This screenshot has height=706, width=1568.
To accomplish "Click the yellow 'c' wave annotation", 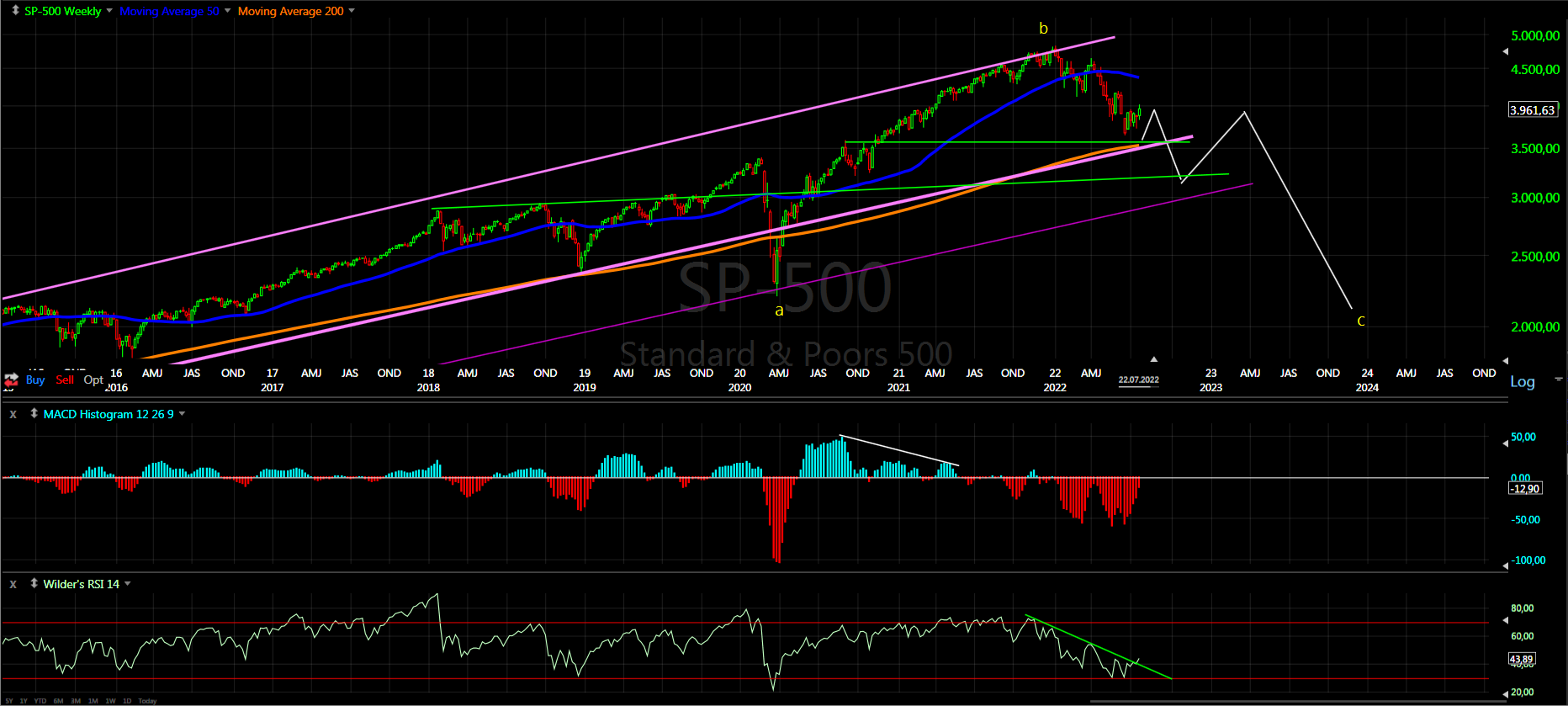I will coord(1361,321).
